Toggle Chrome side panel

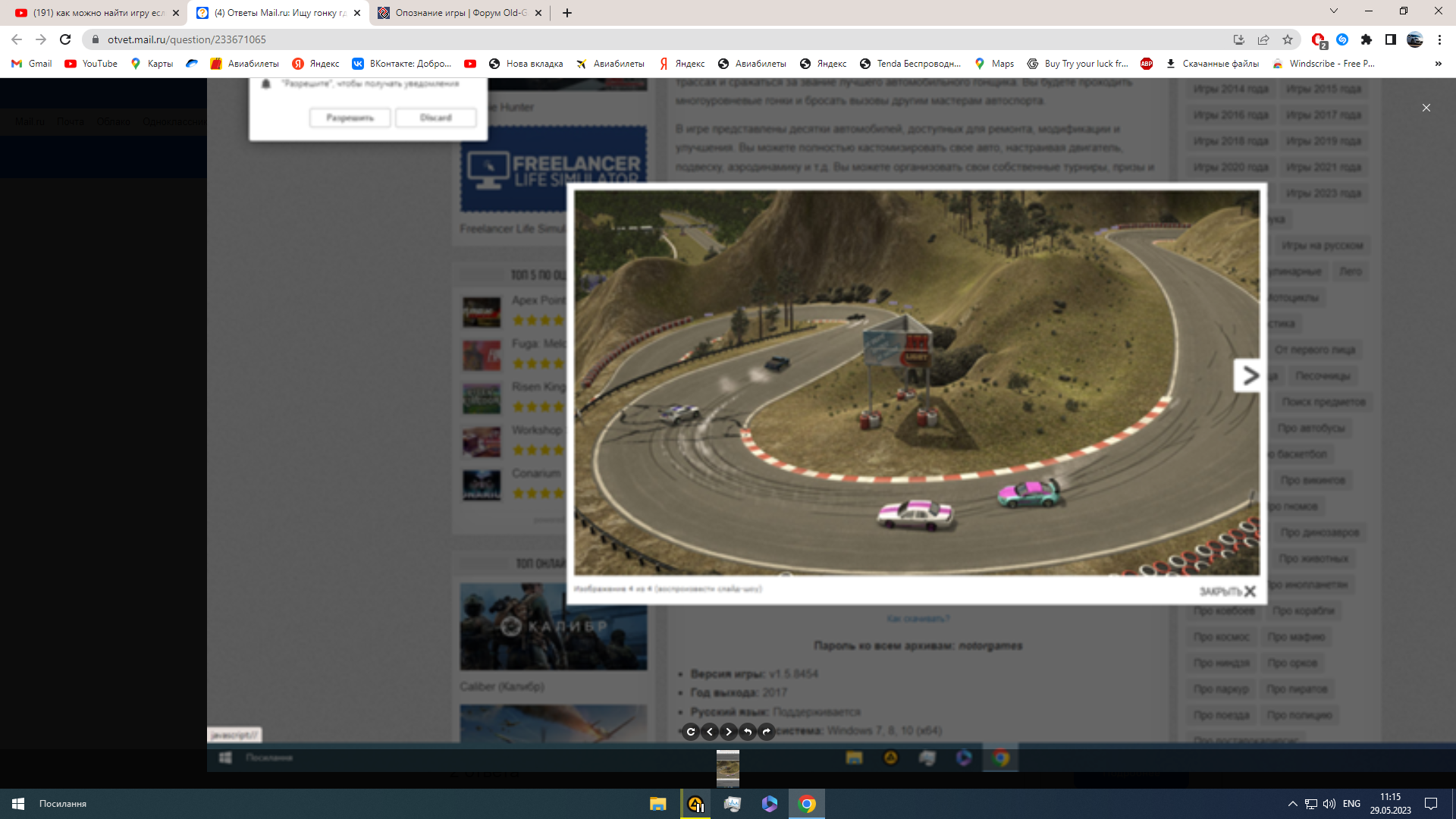point(1391,39)
